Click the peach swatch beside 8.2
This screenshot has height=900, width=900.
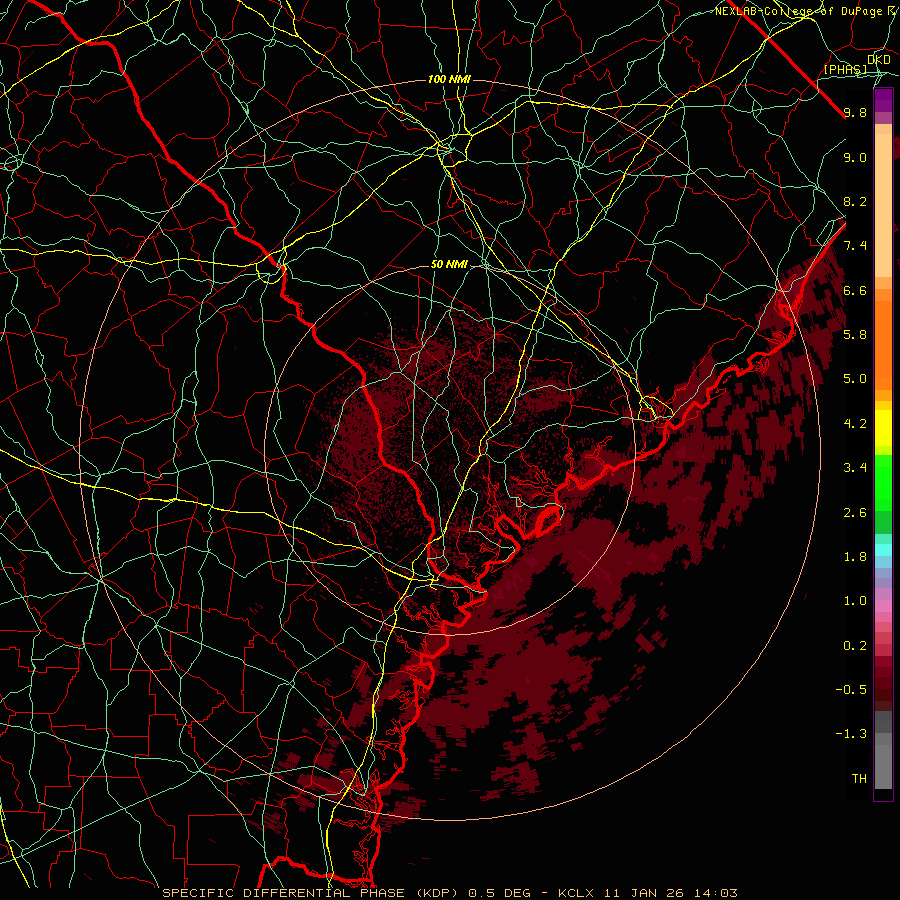[x=883, y=205]
